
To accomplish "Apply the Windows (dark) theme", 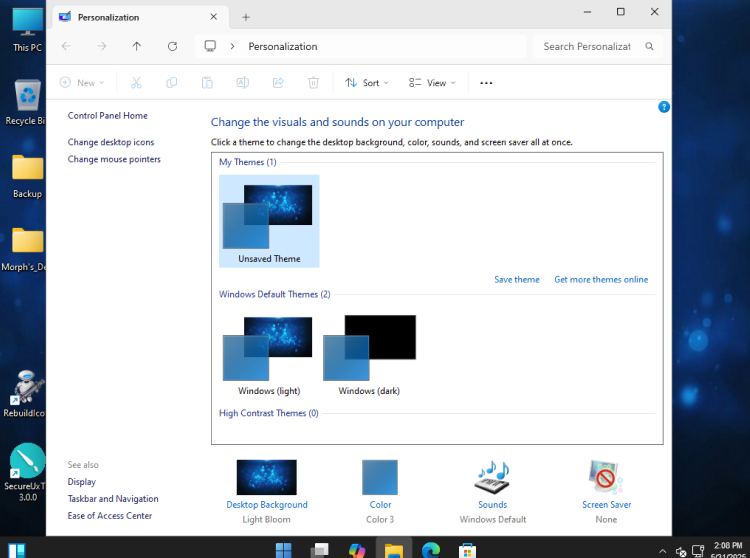I will coord(369,355).
